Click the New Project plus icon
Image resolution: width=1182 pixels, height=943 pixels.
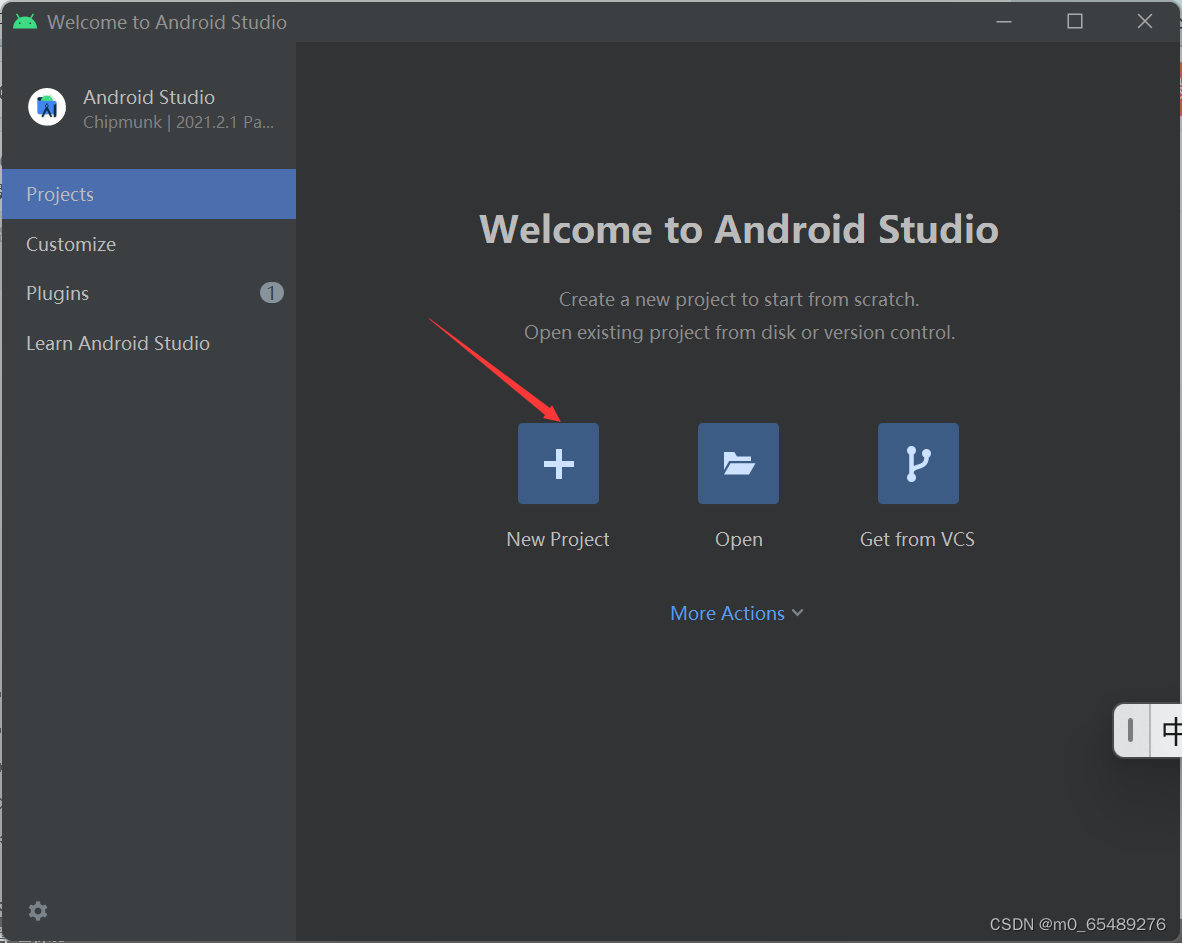pos(558,463)
